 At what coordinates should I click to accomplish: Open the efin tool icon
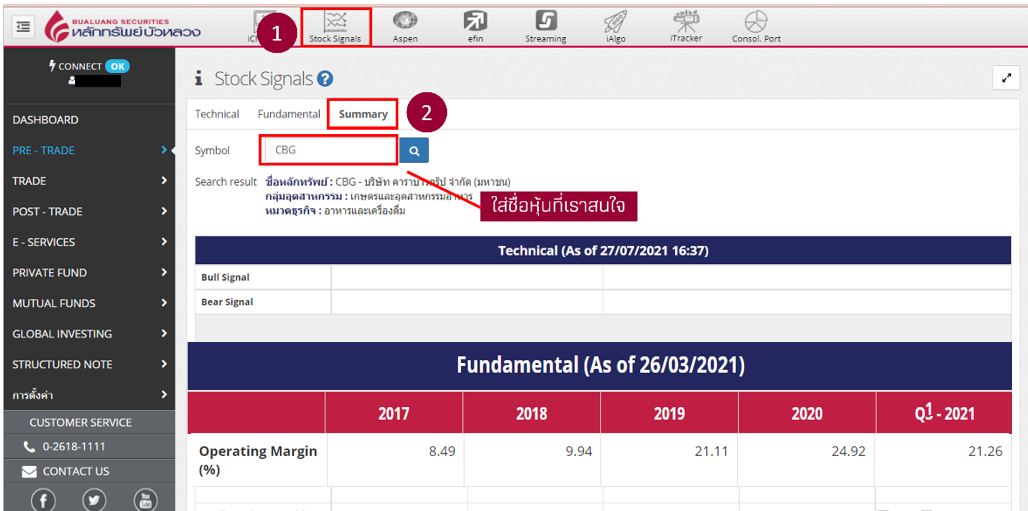(x=475, y=25)
